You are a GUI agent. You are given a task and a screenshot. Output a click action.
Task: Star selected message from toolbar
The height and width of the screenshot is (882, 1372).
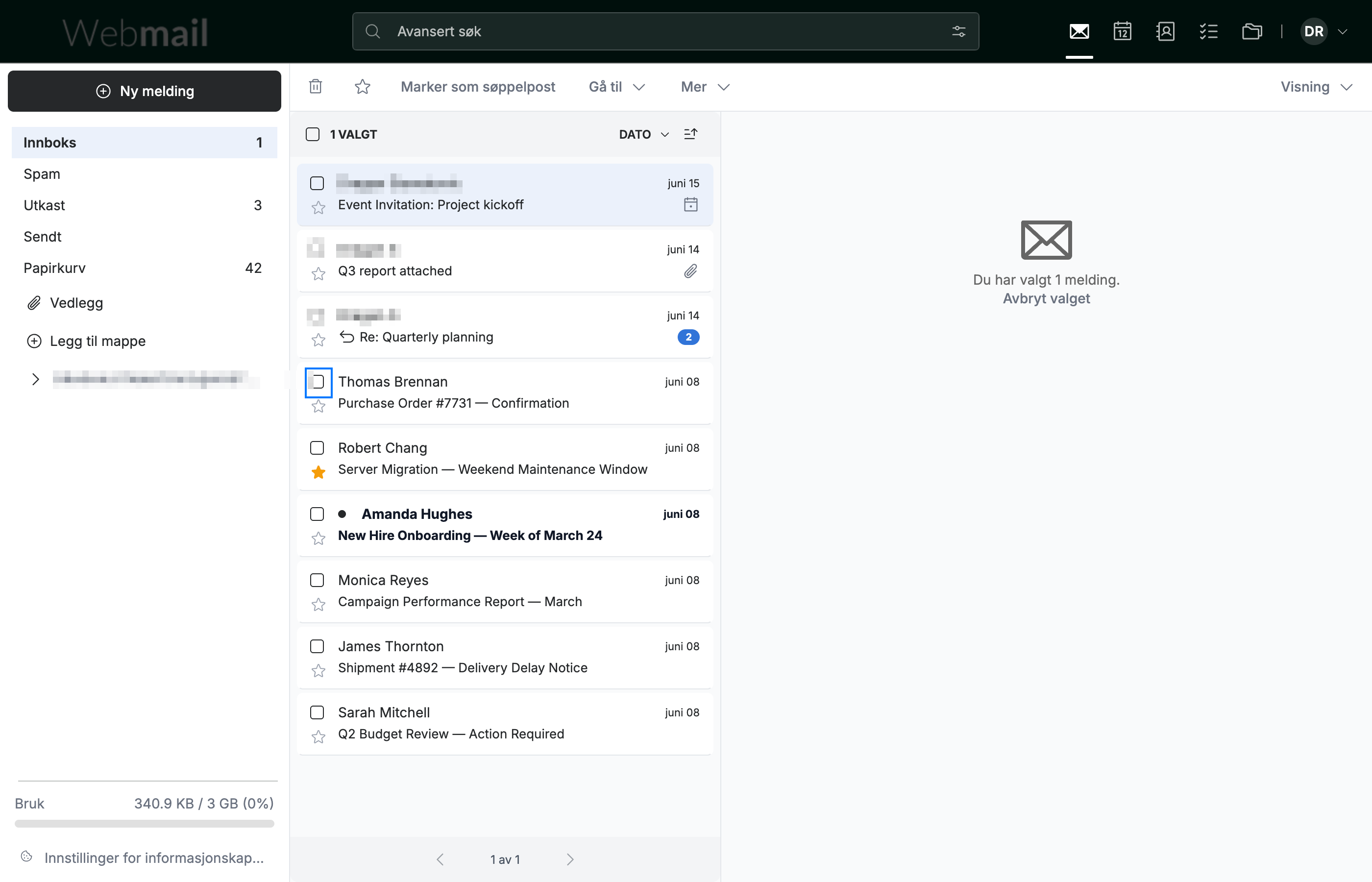tap(363, 86)
